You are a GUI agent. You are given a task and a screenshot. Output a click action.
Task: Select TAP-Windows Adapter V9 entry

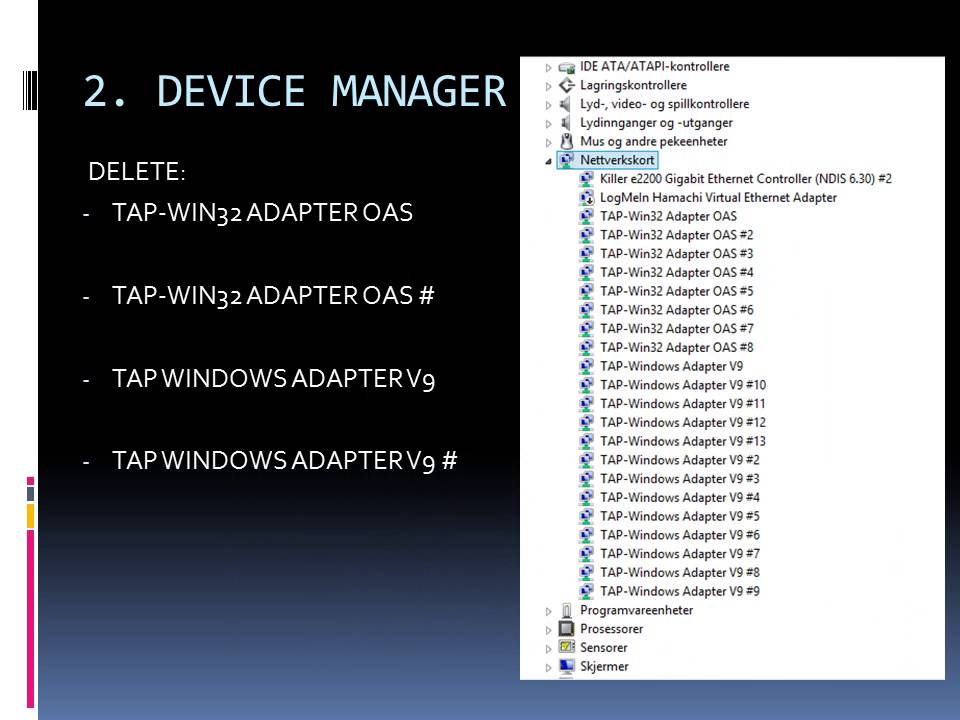coord(671,366)
